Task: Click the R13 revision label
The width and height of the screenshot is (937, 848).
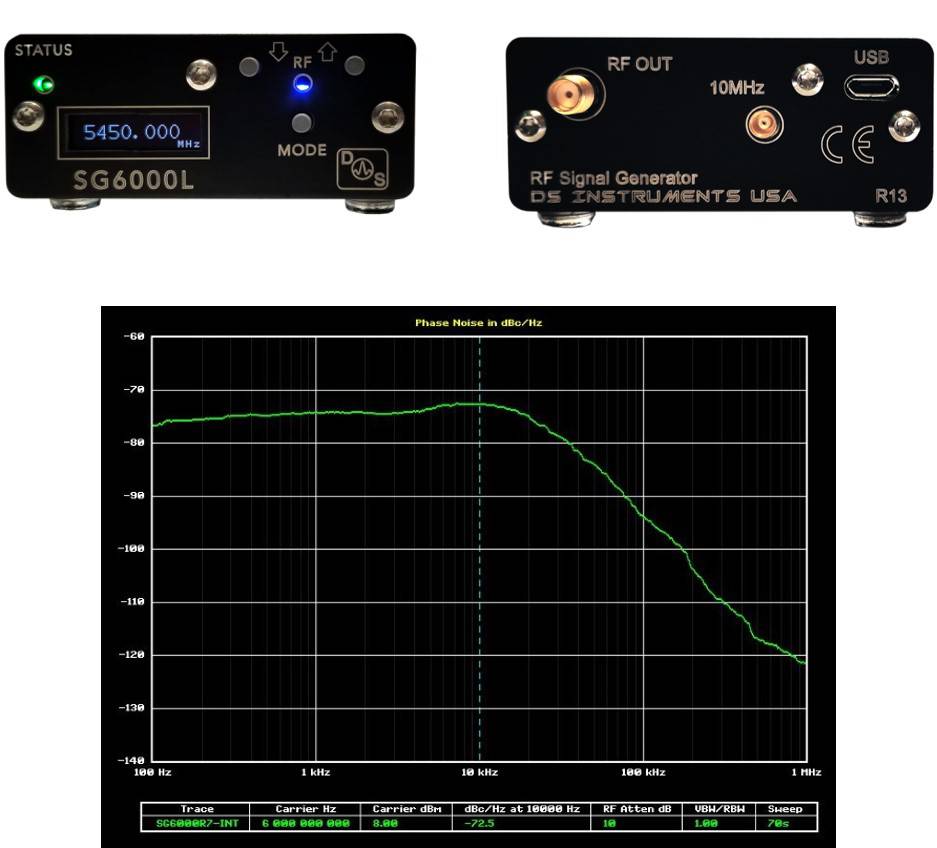Action: 890,195
